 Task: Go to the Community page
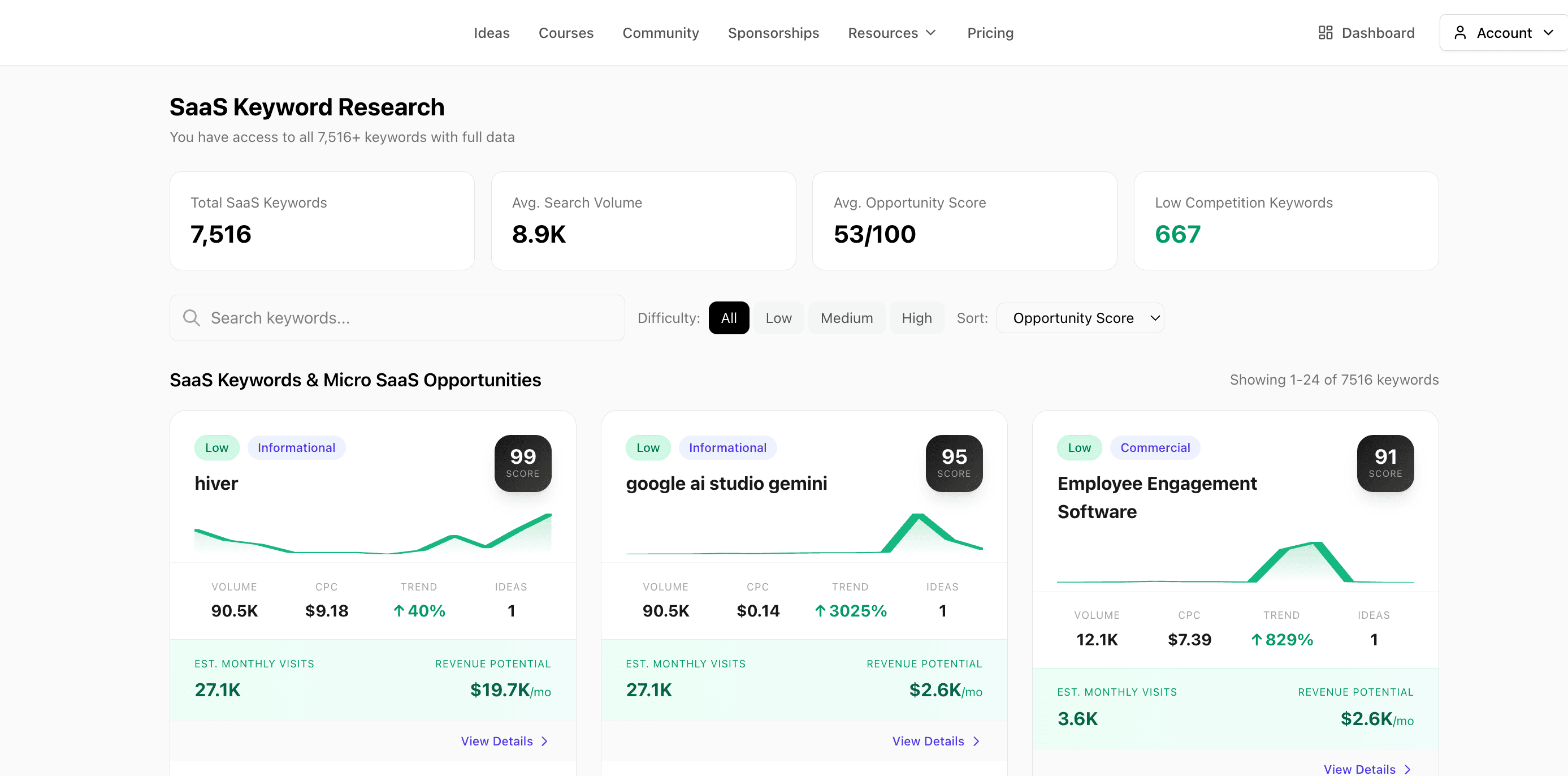[660, 32]
